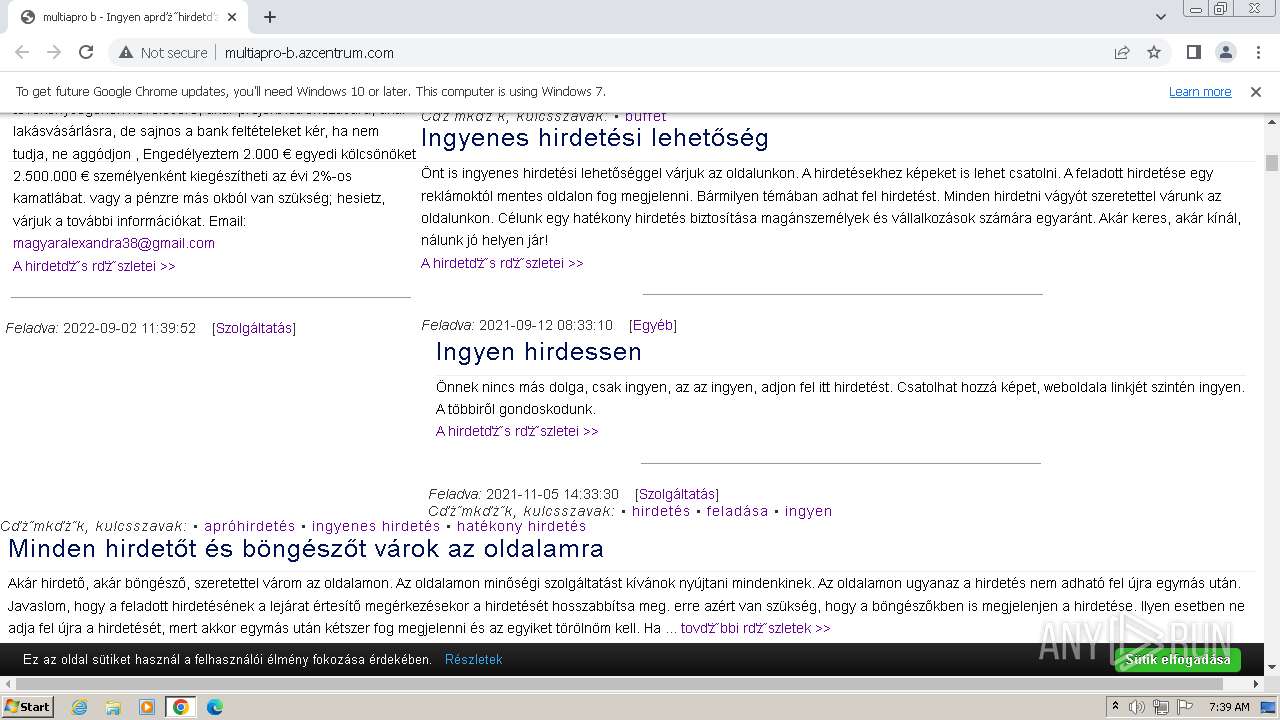
Task: Select ingyen keyword link
Action: [808, 511]
